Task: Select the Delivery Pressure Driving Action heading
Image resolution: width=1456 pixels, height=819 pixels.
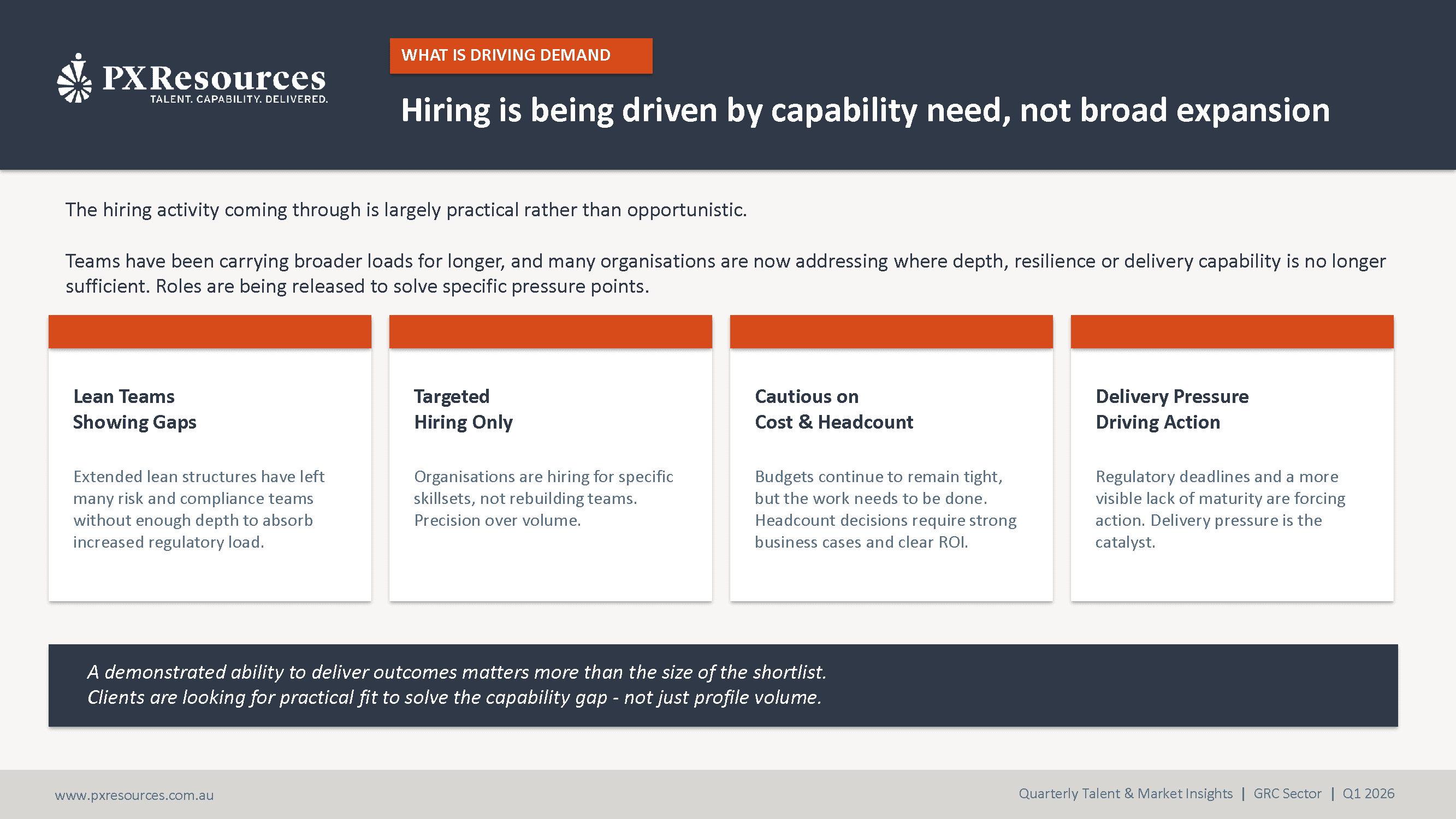Action: click(x=1171, y=409)
